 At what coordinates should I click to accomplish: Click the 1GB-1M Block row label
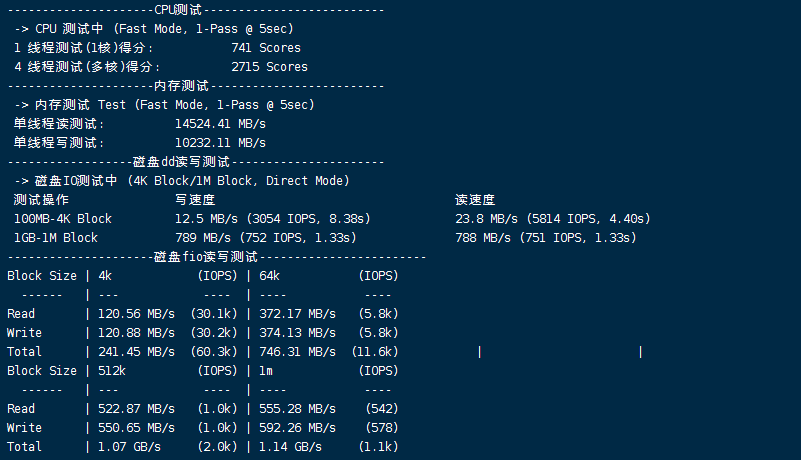point(56,238)
